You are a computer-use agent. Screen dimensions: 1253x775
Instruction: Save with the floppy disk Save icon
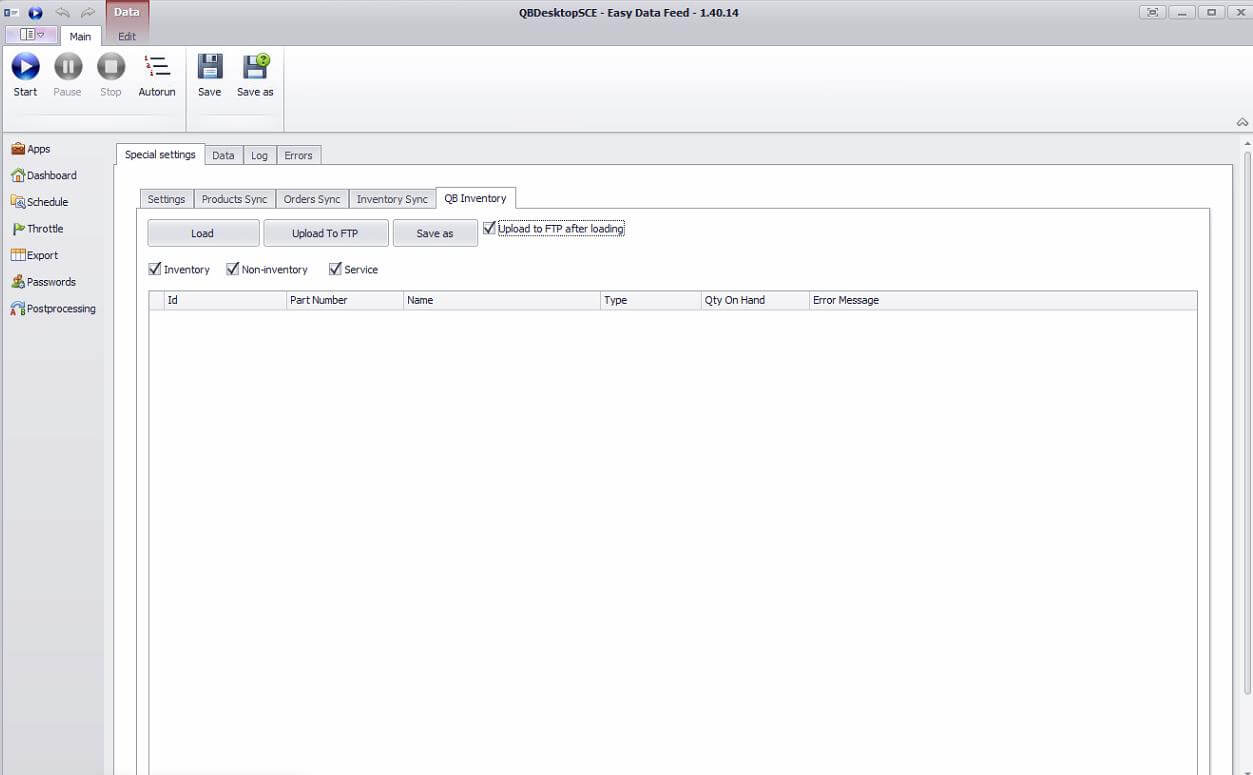209,76
